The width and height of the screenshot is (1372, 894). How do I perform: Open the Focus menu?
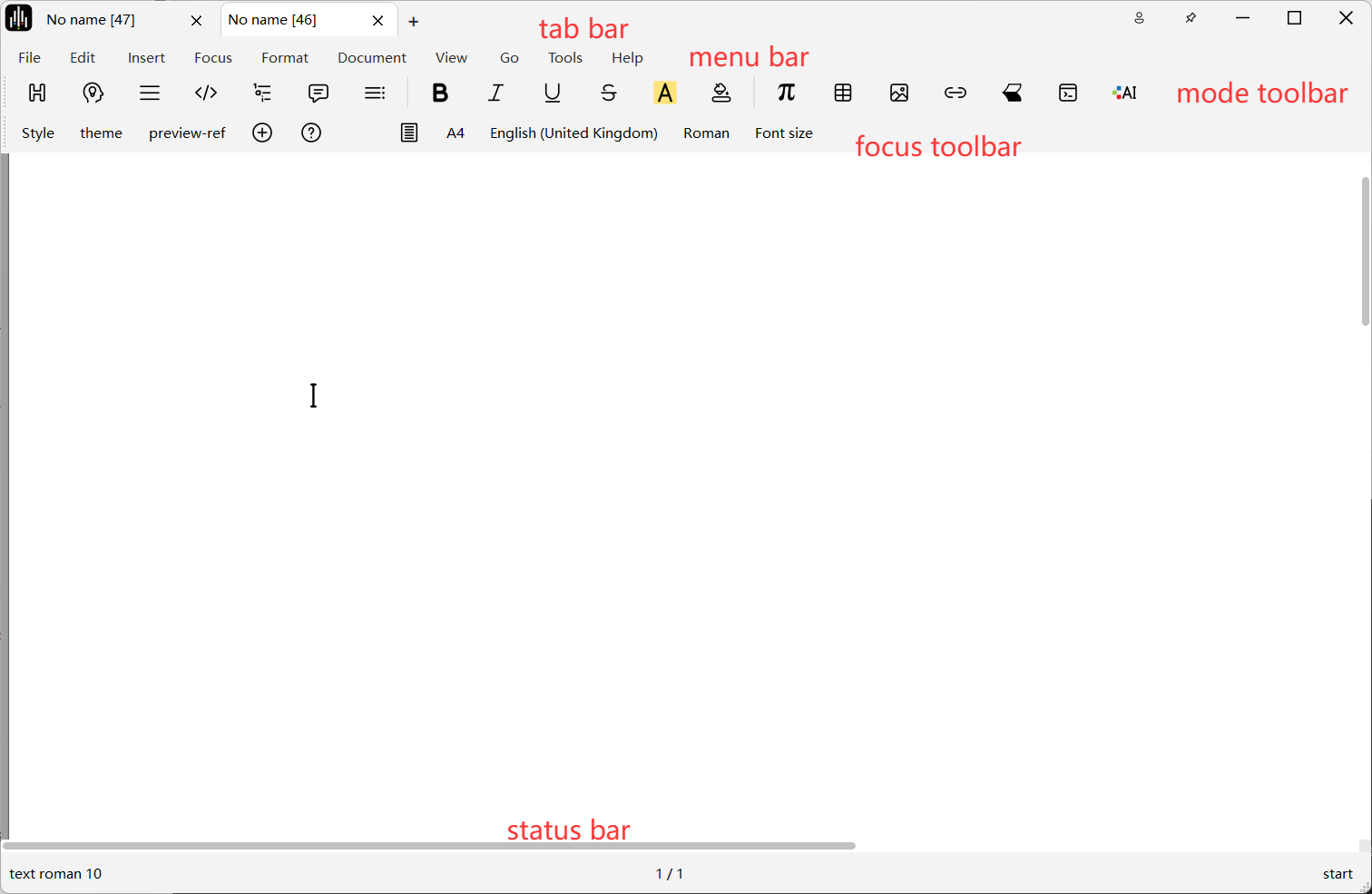click(x=213, y=57)
